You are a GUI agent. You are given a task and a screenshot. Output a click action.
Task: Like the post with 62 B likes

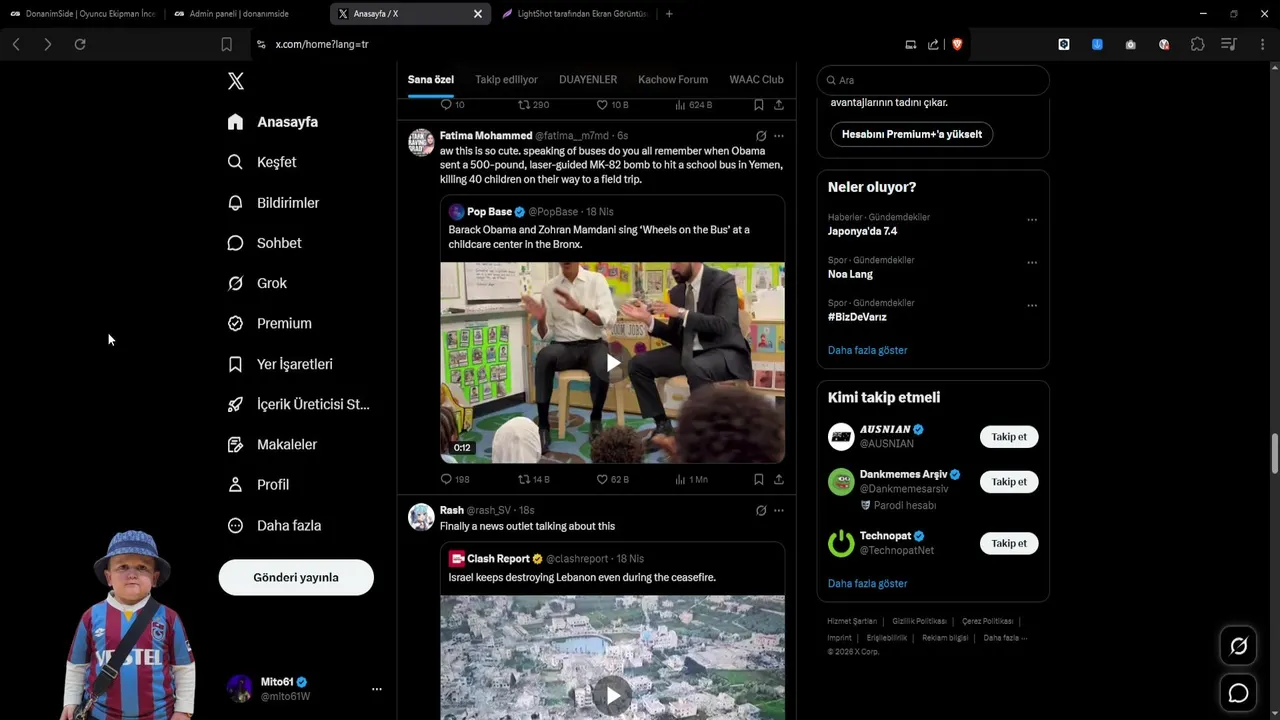(x=602, y=479)
